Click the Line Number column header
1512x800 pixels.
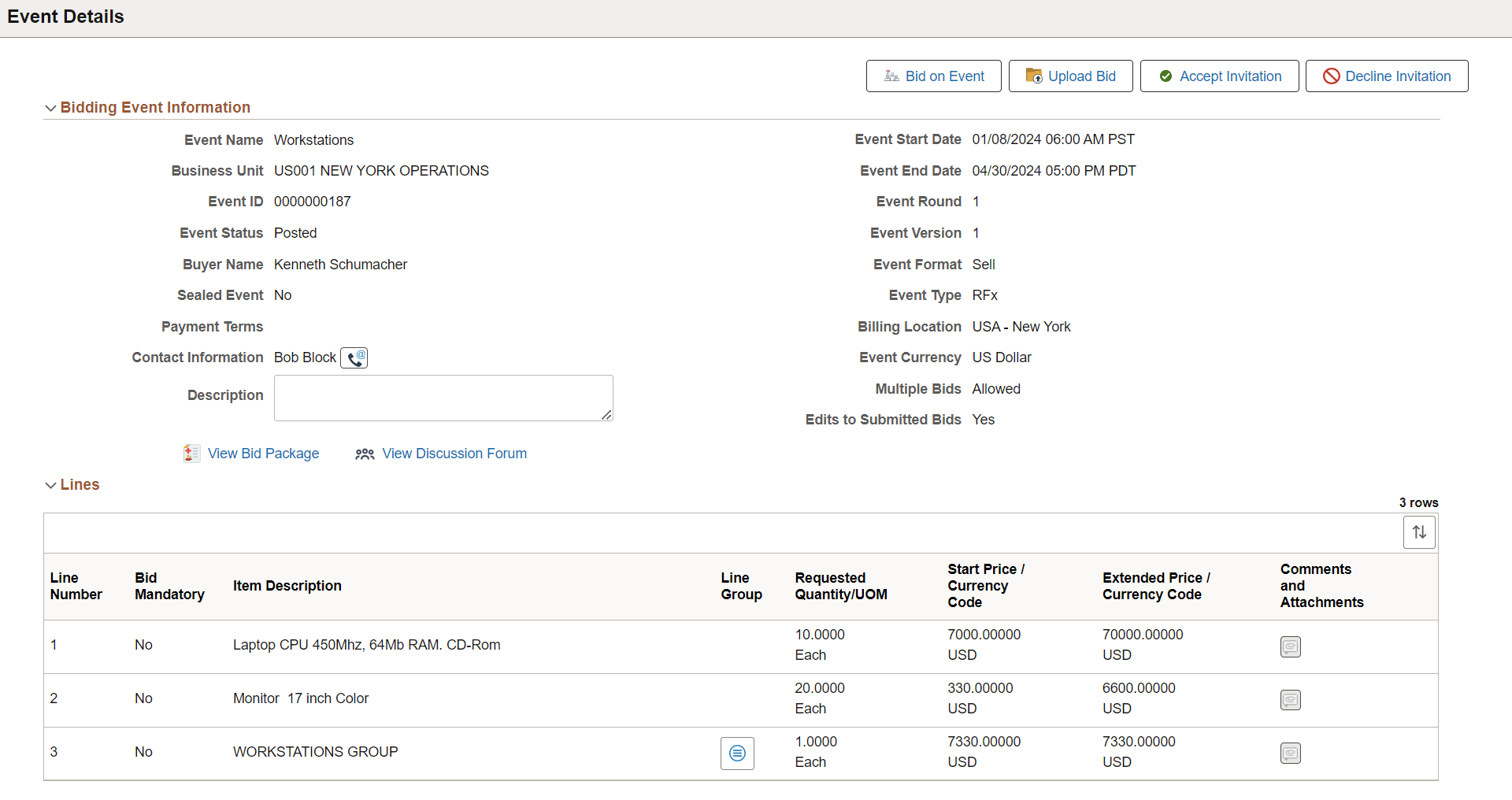pyautogui.click(x=76, y=586)
